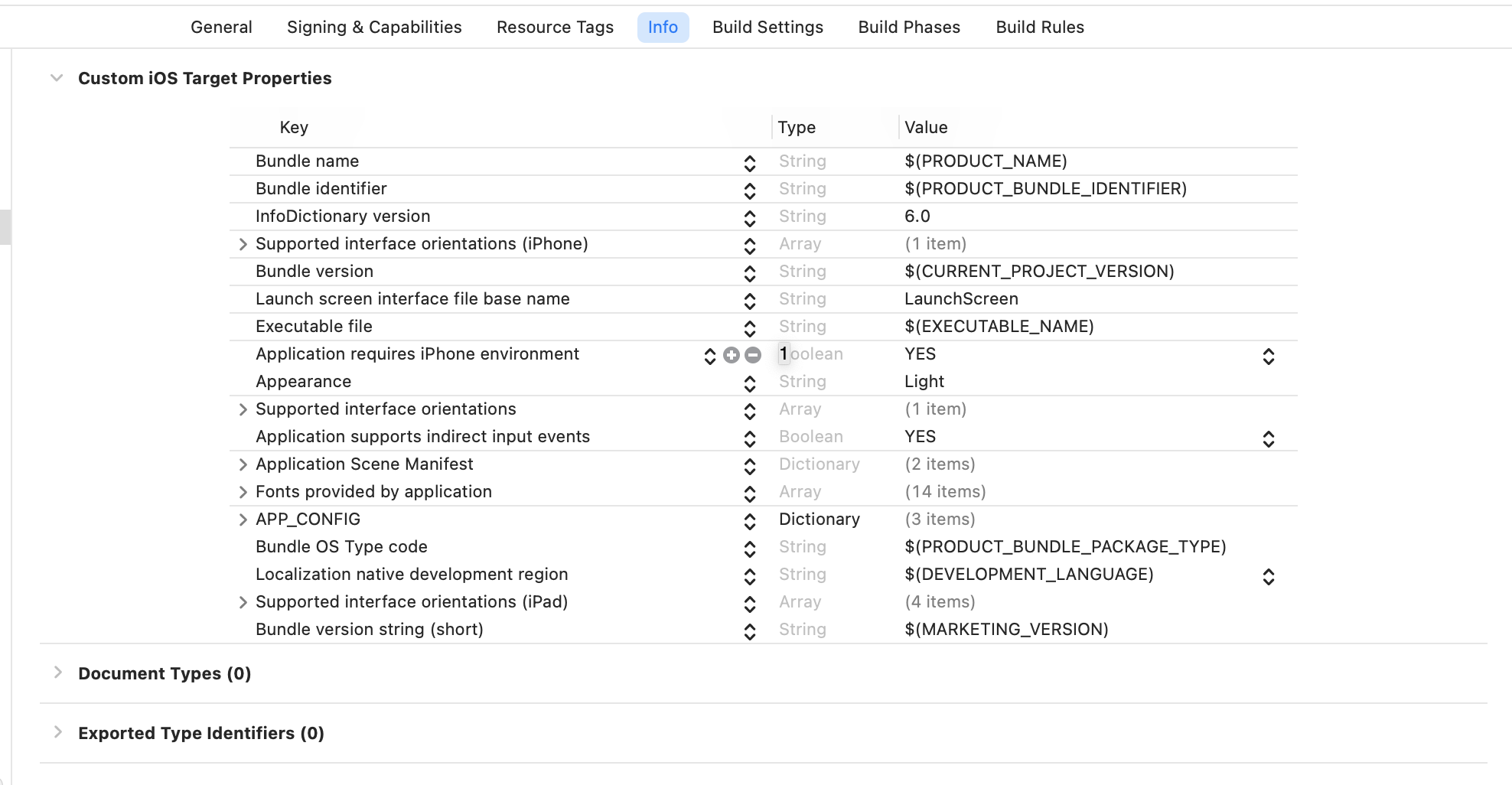Open the Localization native development region value picker
This screenshot has height=785, width=1512.
click(x=1269, y=576)
